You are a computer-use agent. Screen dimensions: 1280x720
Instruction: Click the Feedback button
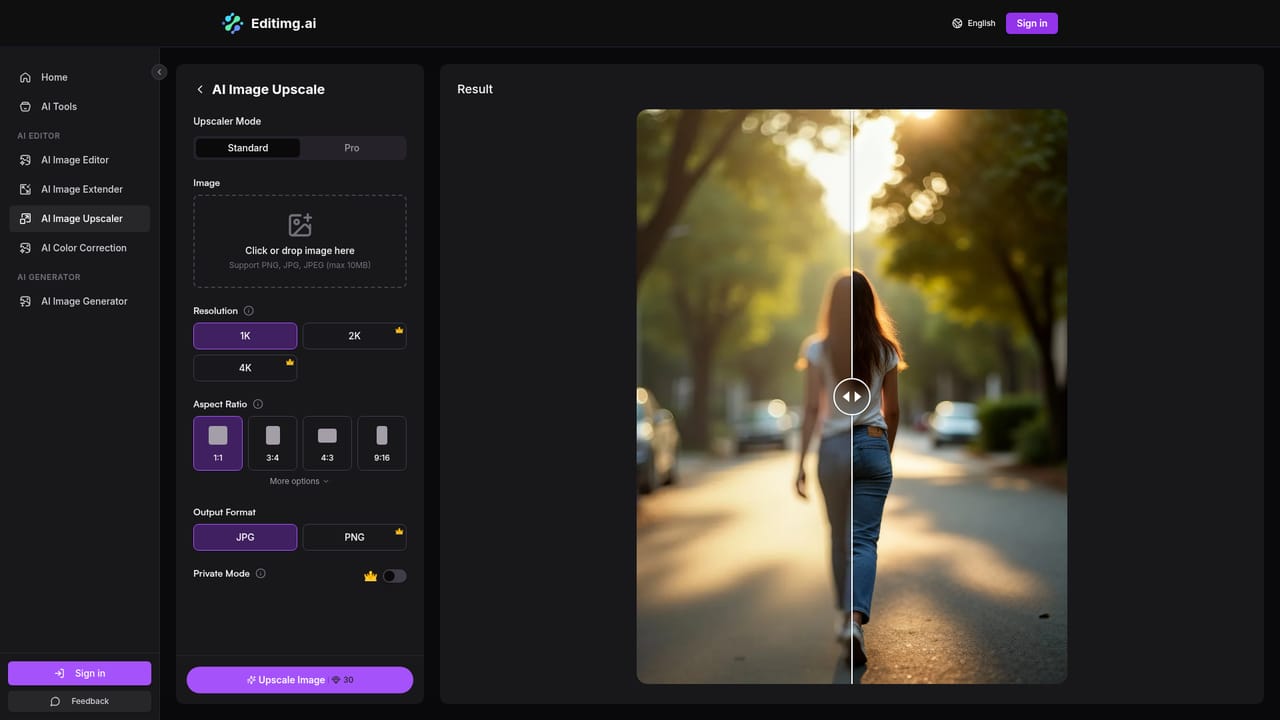tap(80, 701)
